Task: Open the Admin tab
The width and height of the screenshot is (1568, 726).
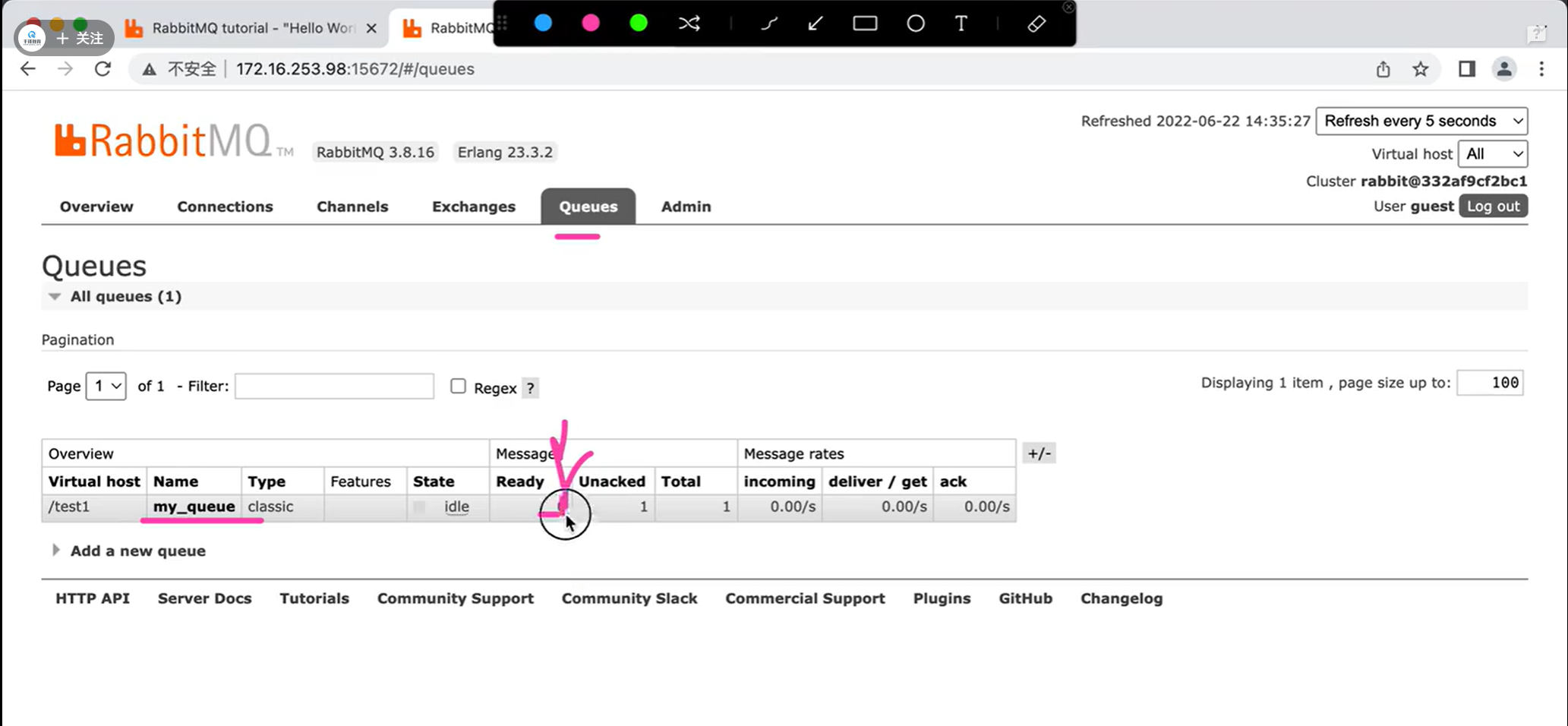Action: click(x=686, y=207)
